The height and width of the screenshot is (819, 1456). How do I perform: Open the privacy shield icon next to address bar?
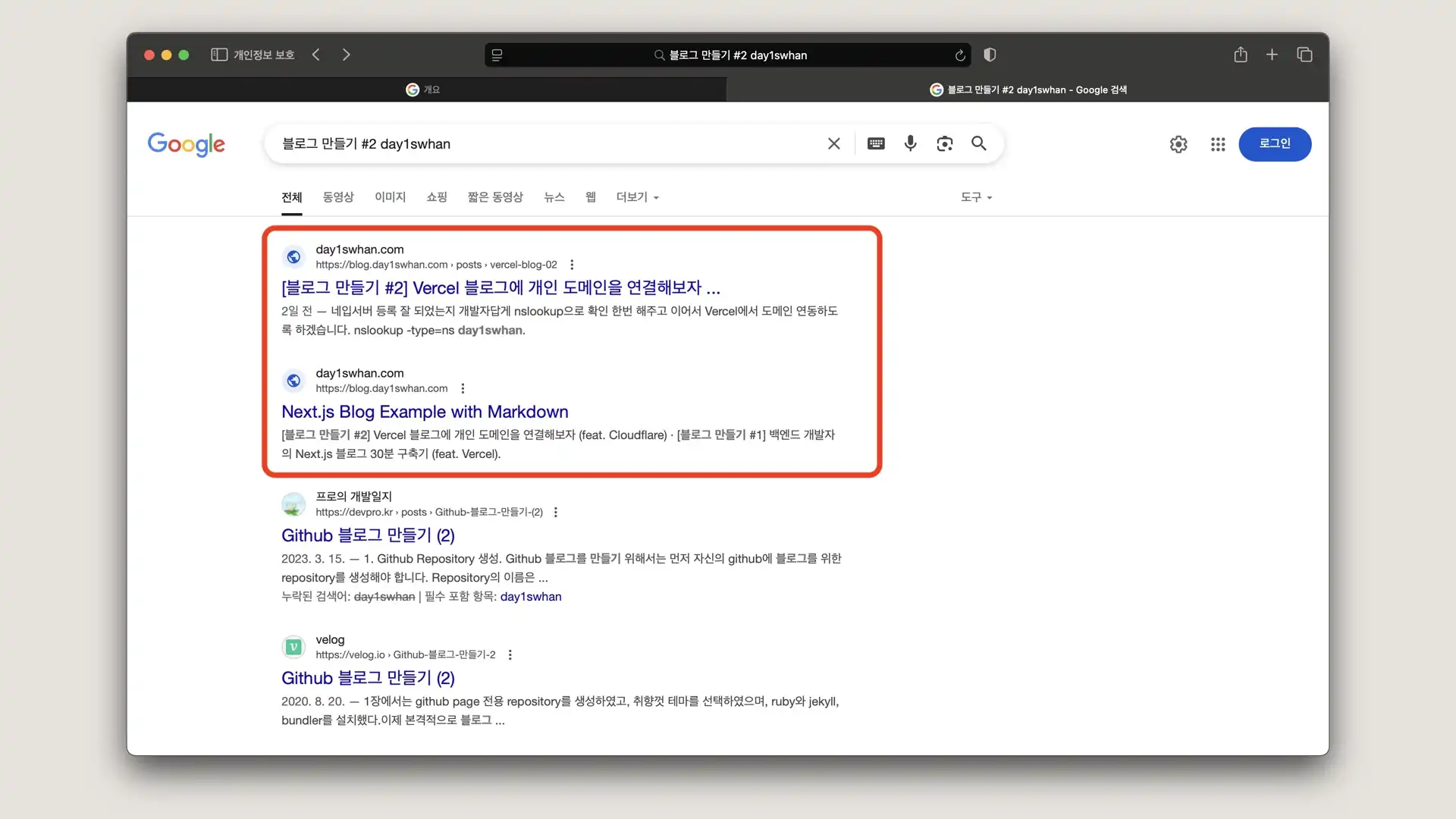click(x=990, y=55)
